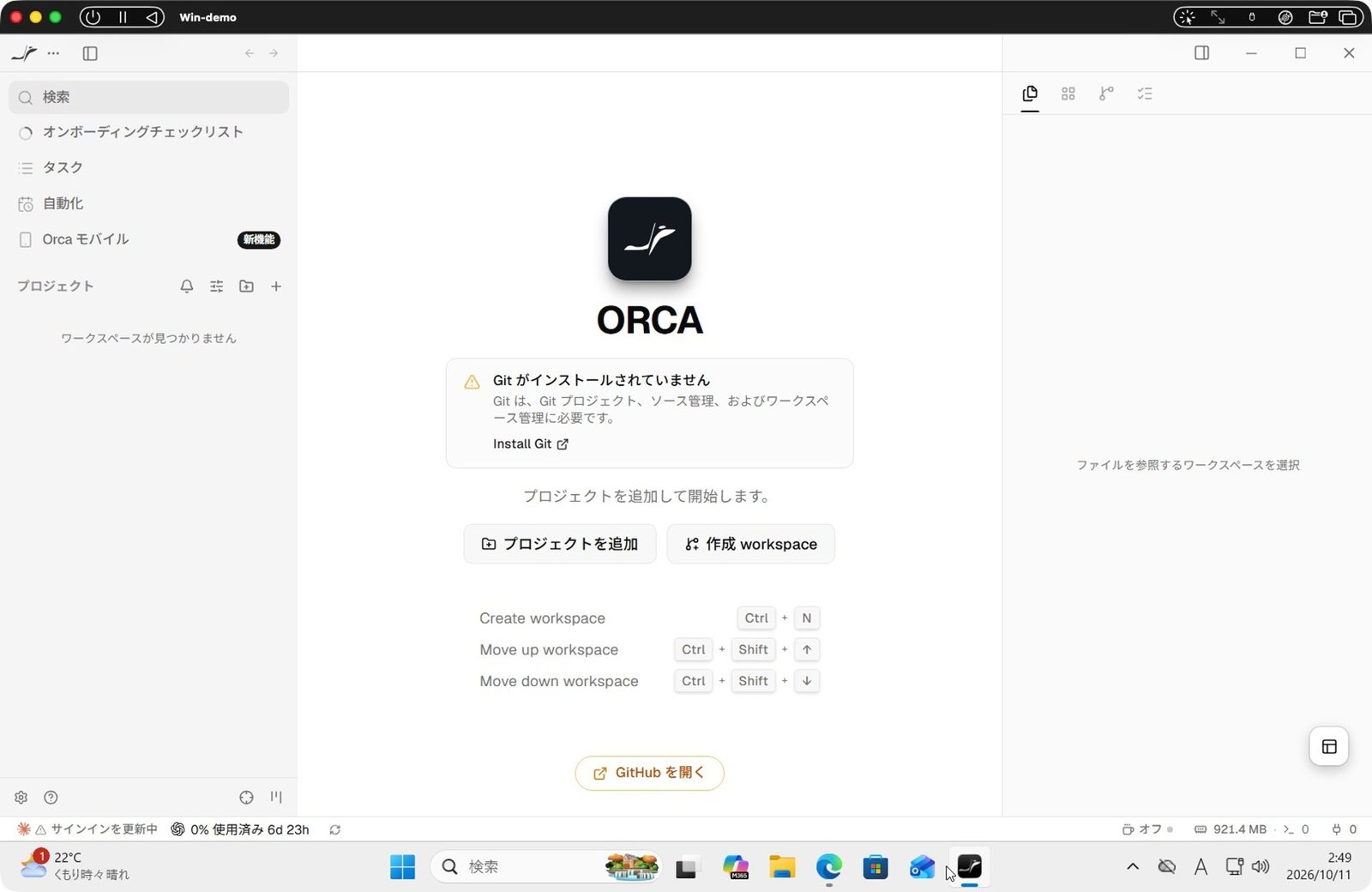The image size is (1372, 892).
Task: Click the 0% 使用済み 6d 23h usage indicator
Action: click(240, 829)
